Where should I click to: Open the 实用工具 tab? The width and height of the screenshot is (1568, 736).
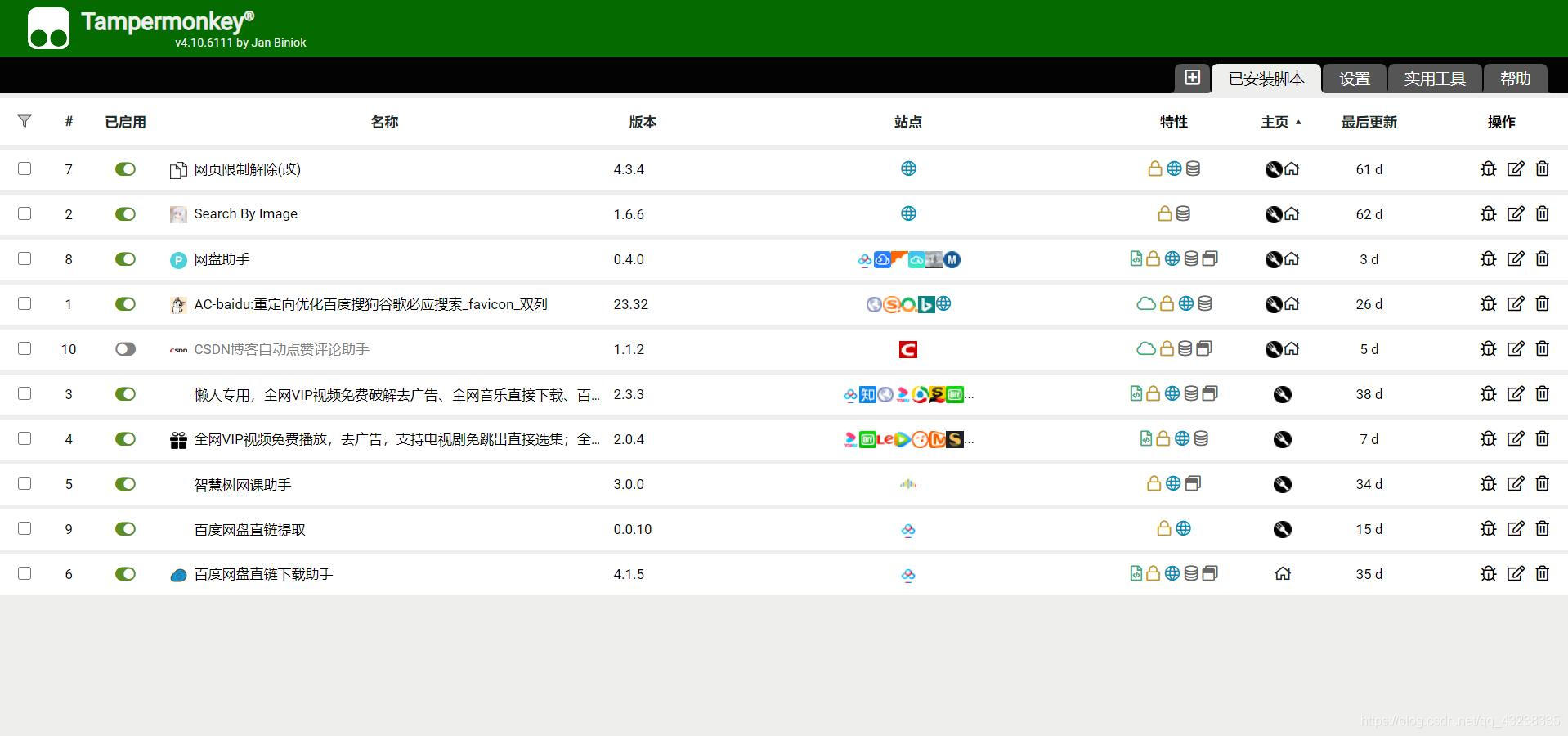point(1435,79)
